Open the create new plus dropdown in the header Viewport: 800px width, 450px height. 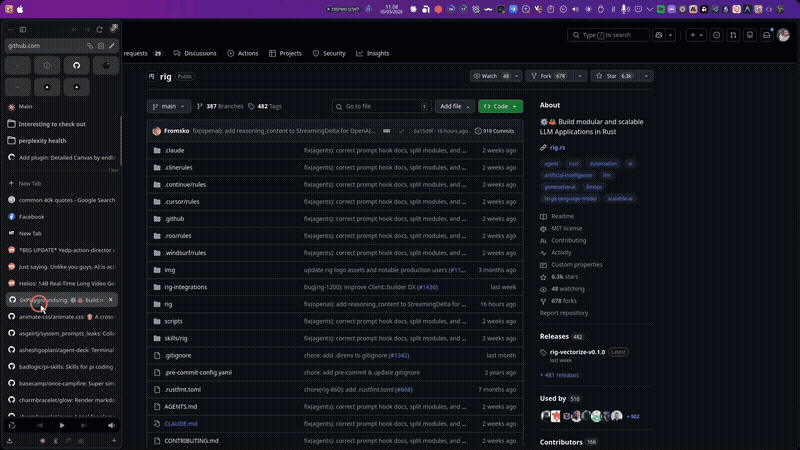[x=696, y=35]
